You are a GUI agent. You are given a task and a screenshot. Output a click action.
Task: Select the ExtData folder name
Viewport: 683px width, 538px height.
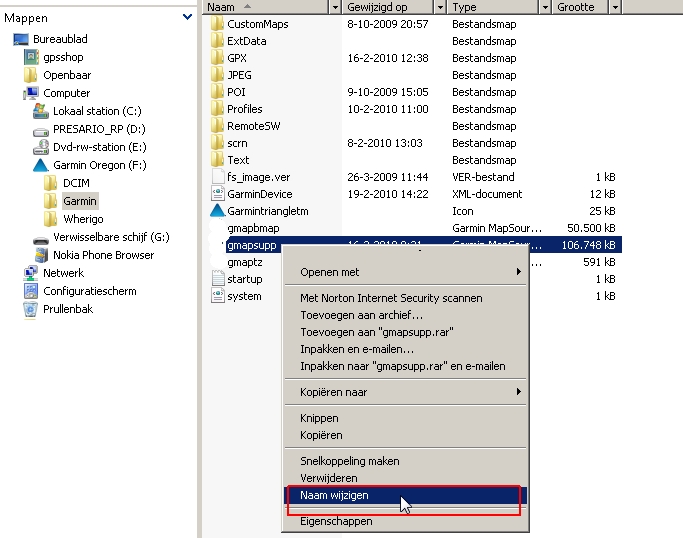coord(247,41)
